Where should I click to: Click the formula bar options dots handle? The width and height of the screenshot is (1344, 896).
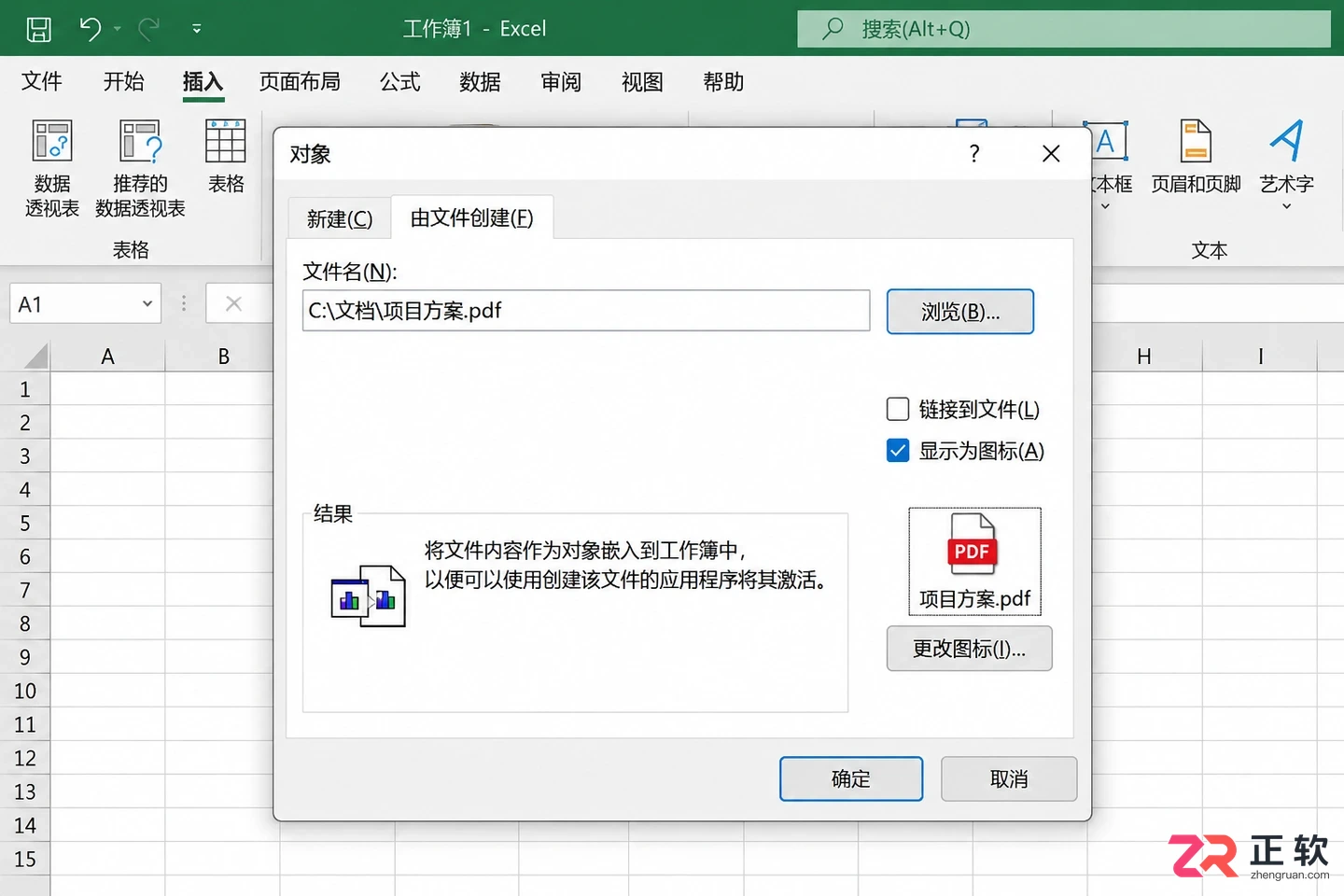point(184,303)
